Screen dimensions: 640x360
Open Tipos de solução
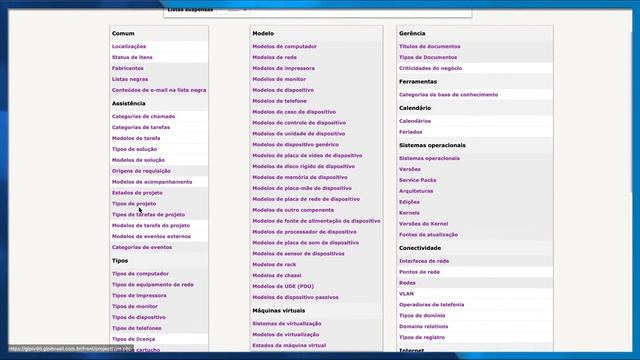(x=134, y=149)
